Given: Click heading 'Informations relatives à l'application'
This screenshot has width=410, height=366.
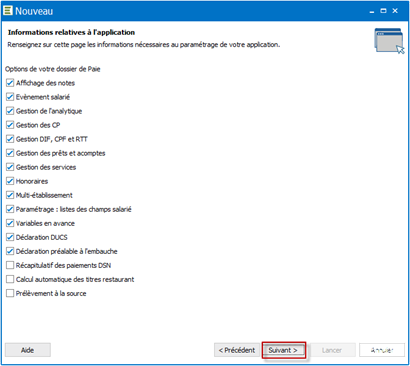Looking at the screenshot, I should click(x=71, y=32).
